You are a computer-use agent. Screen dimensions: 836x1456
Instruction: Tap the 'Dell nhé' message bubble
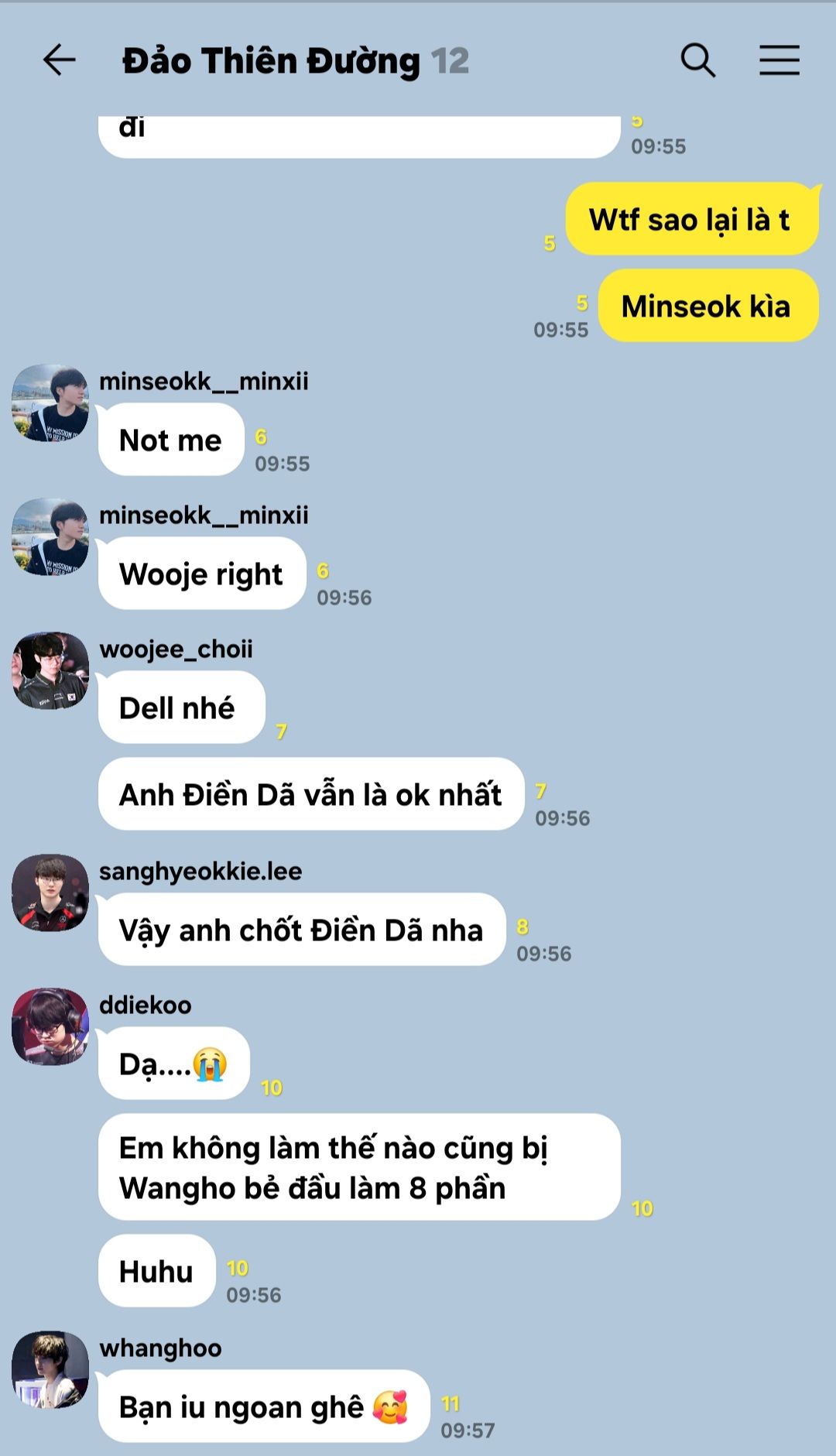(x=182, y=707)
